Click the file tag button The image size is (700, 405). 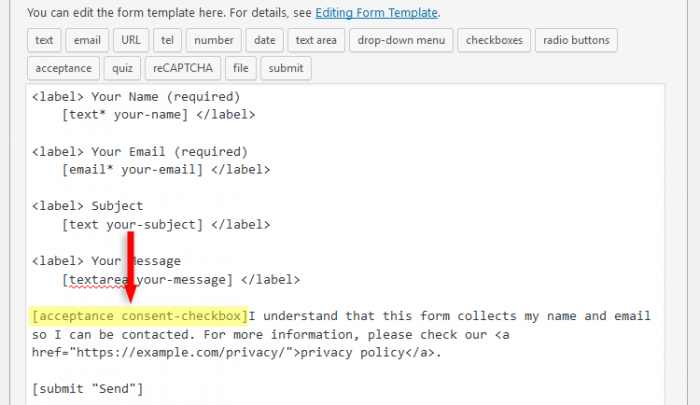pyautogui.click(x=240, y=68)
